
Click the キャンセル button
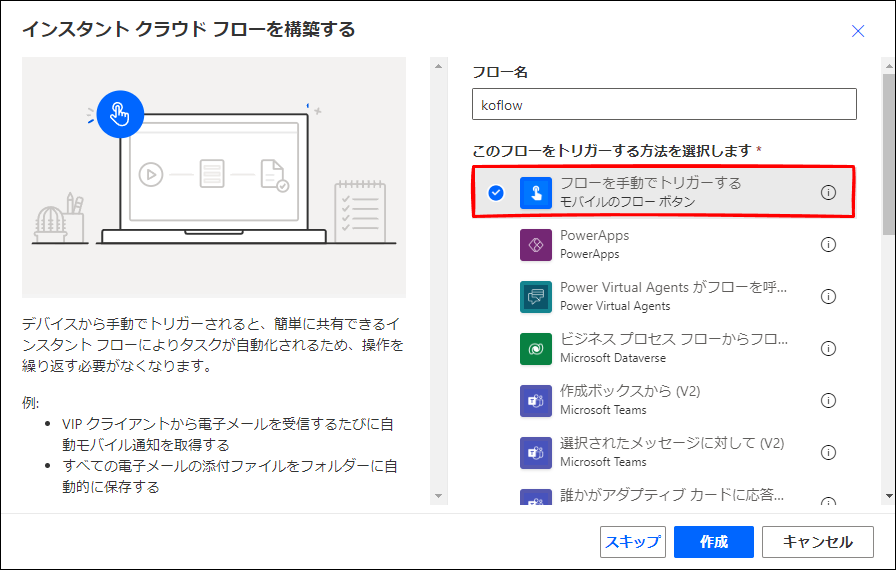click(x=818, y=541)
